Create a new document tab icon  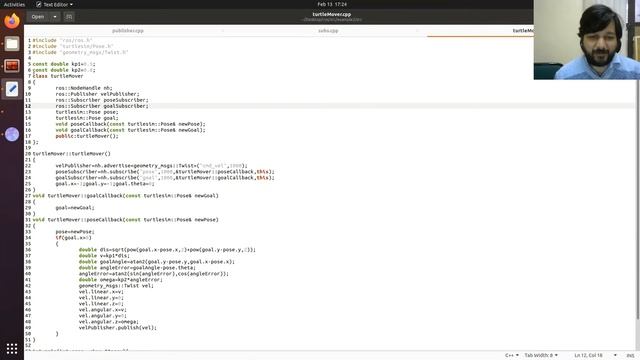pyautogui.click(x=69, y=17)
